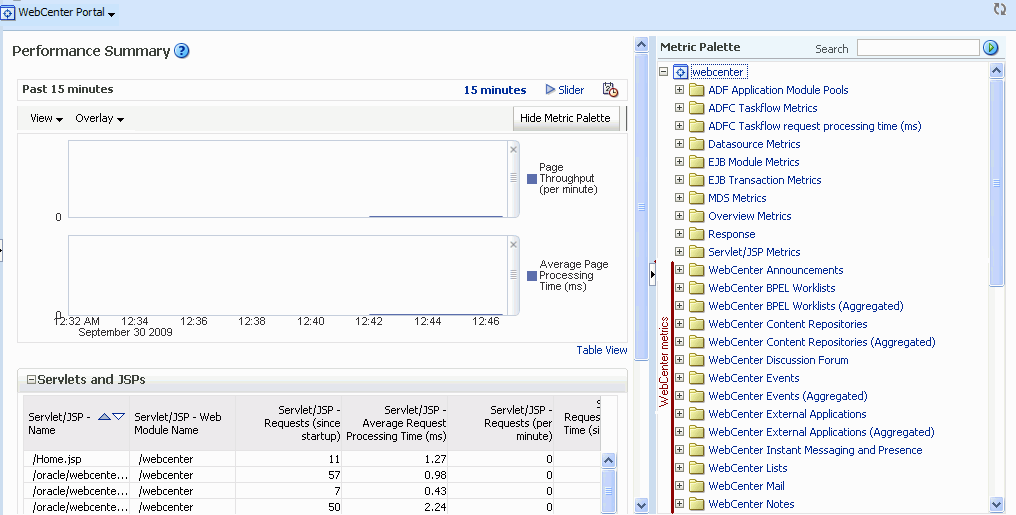Expand EJB Module Metrics folder
This screenshot has height=515, width=1016.
[x=679, y=162]
